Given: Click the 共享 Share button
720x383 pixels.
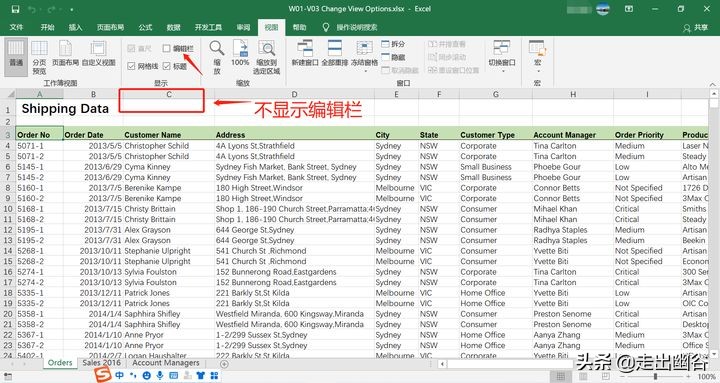Looking at the screenshot, I should point(696,28).
